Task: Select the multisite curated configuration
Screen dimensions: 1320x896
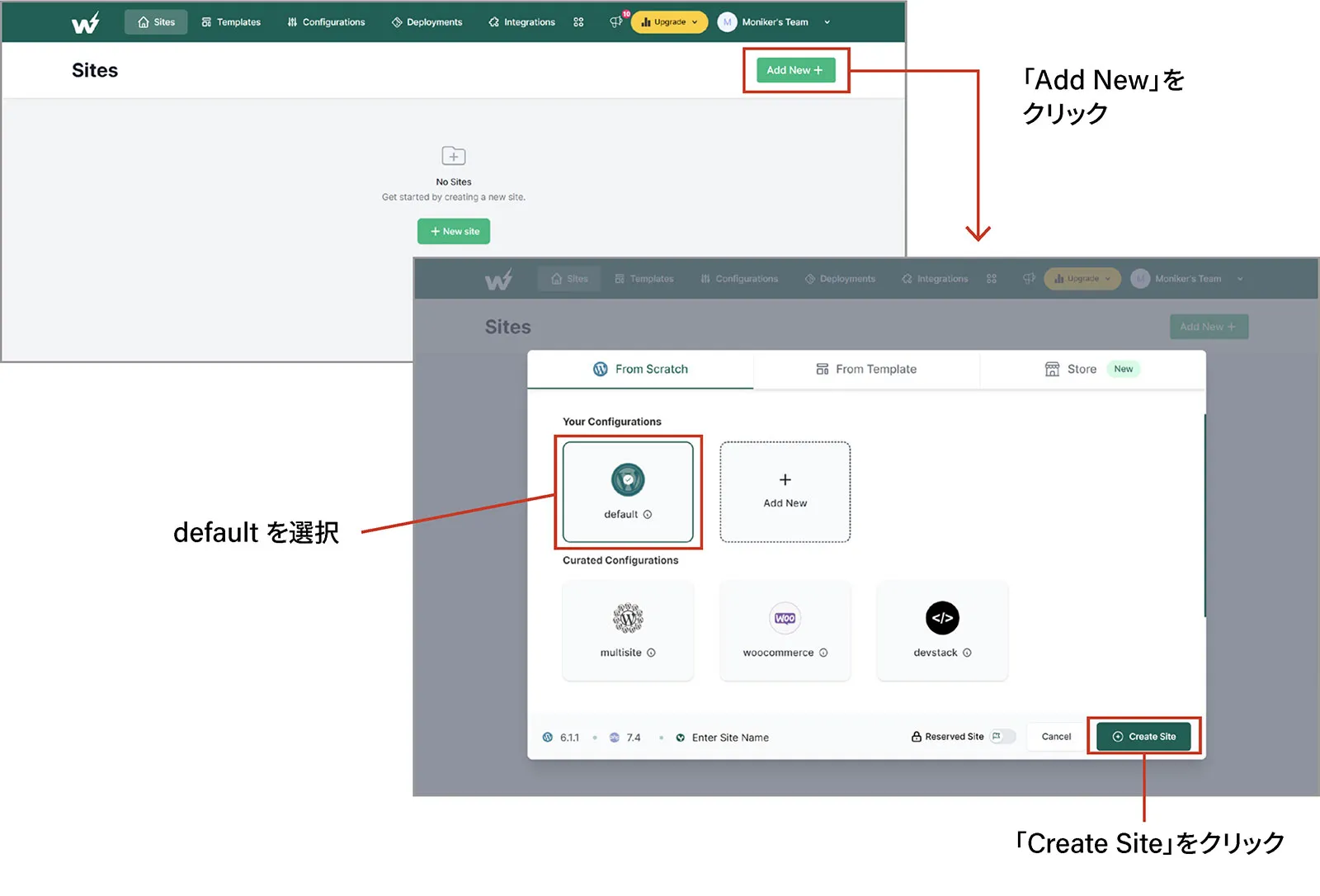Action: (x=627, y=630)
